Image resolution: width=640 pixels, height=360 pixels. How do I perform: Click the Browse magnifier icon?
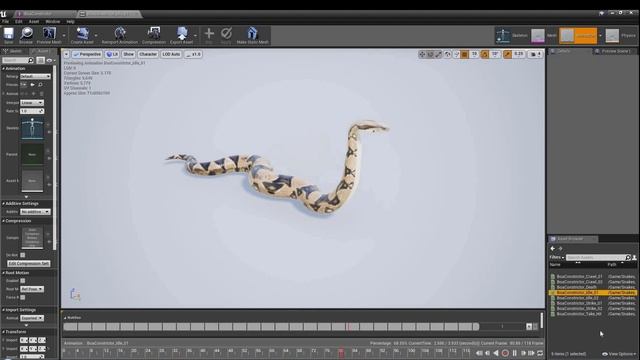(26, 33)
